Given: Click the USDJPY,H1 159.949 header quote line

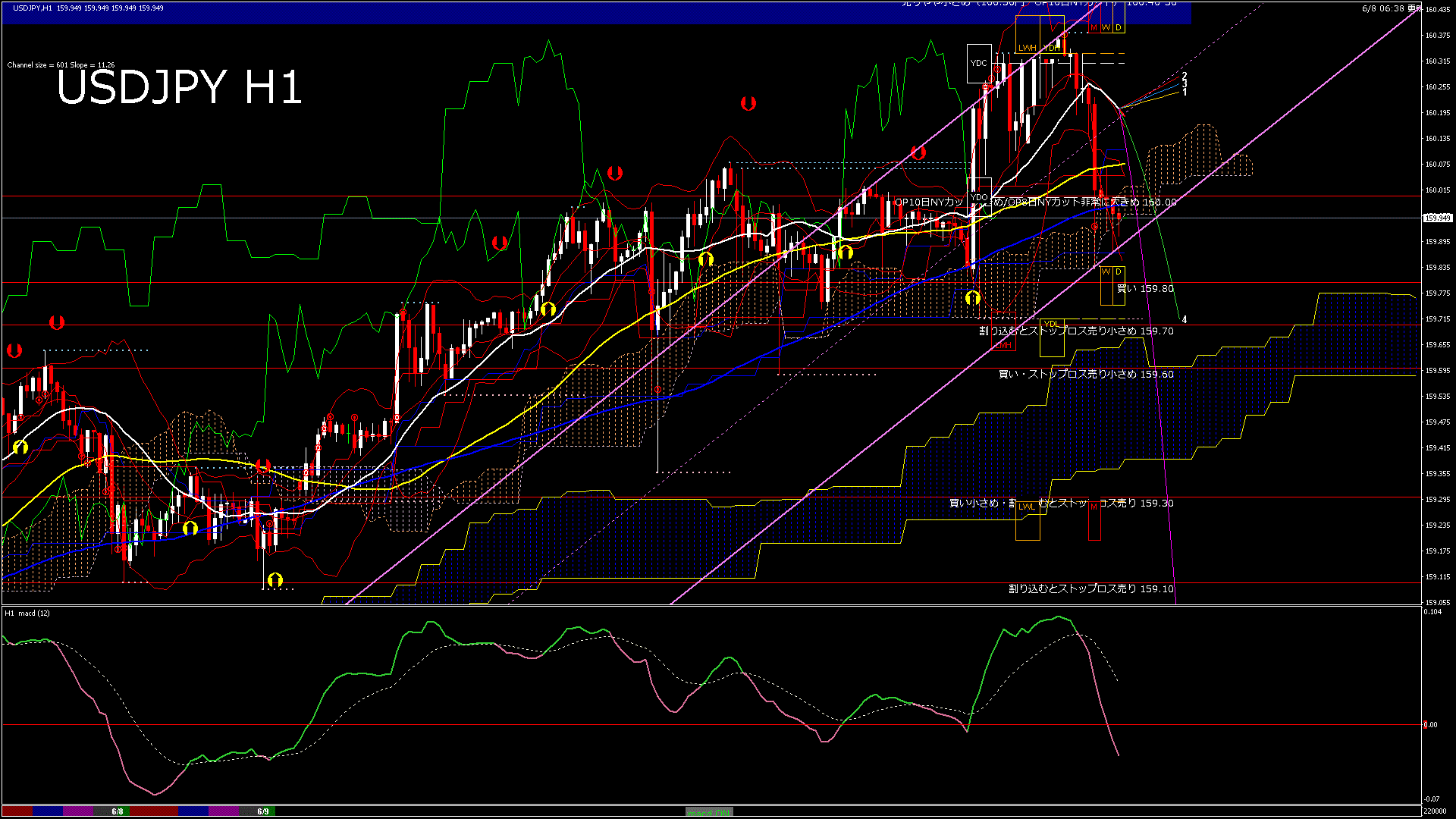Looking at the screenshot, I should tap(87, 8).
